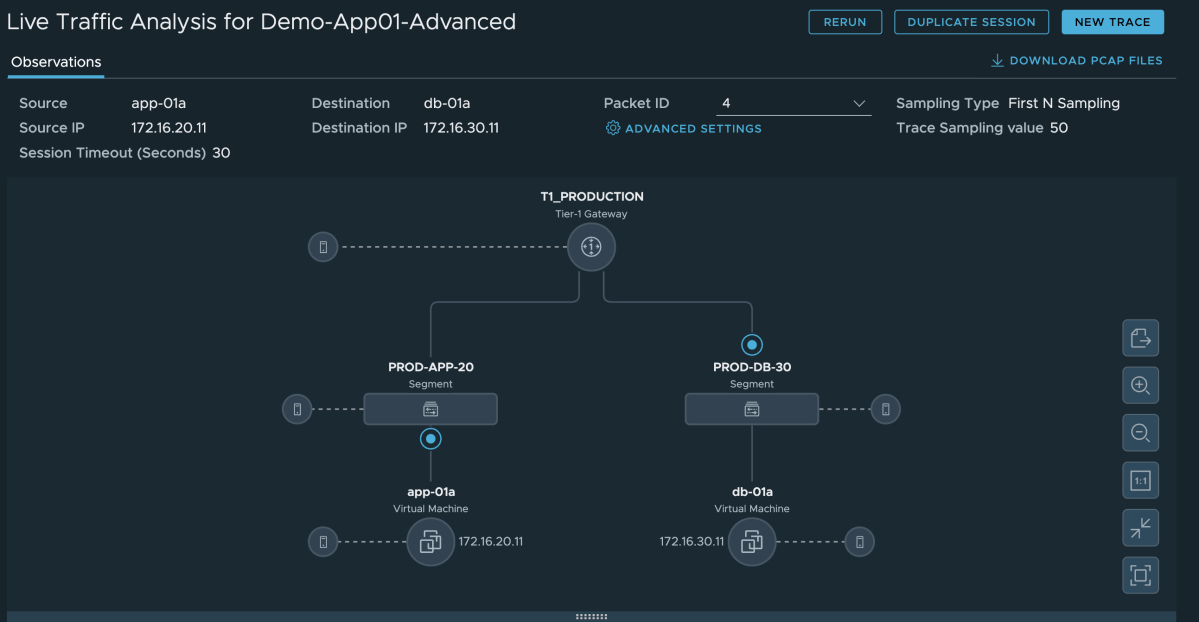
Task: Click the PROD-DB-30 segment icon
Action: (x=751, y=409)
